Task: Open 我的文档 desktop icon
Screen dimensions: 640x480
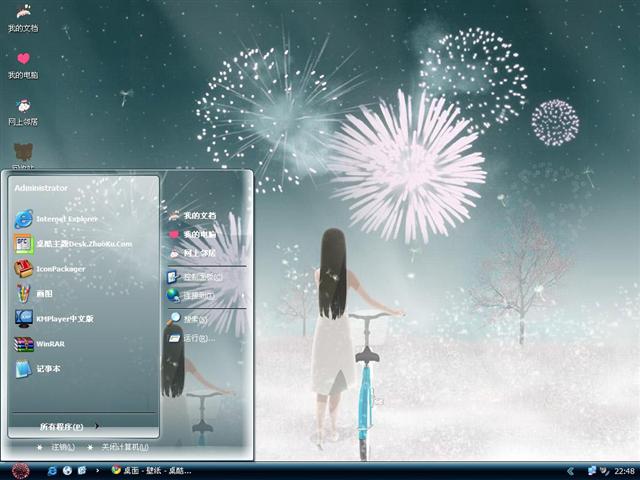Action: pyautogui.click(x=23, y=18)
